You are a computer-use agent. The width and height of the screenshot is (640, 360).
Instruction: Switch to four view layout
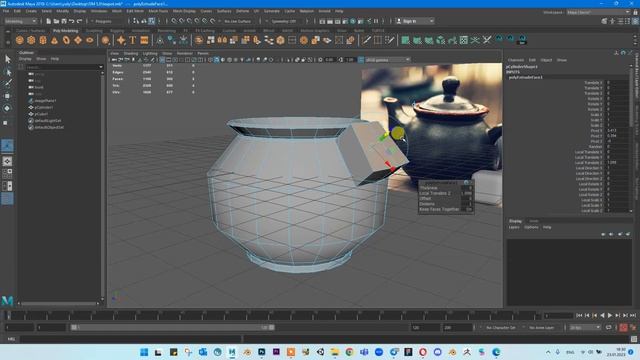coord(7,173)
